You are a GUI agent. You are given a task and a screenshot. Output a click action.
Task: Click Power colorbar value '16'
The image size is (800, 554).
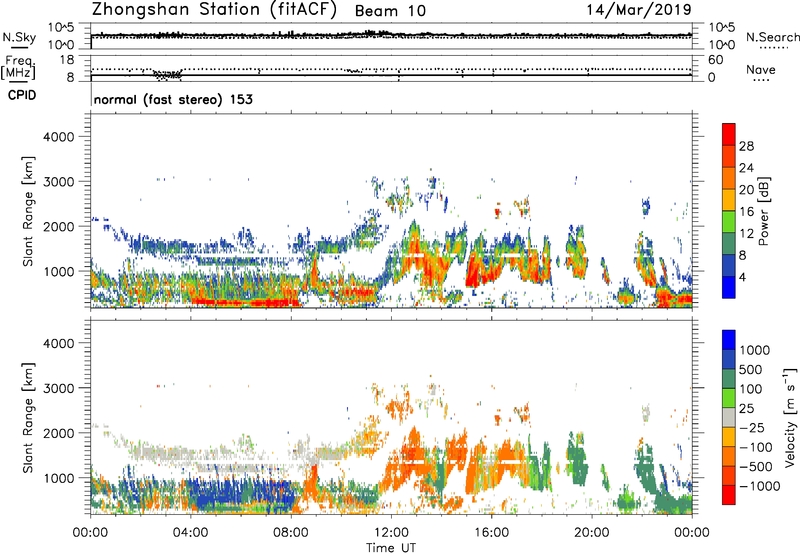point(746,212)
